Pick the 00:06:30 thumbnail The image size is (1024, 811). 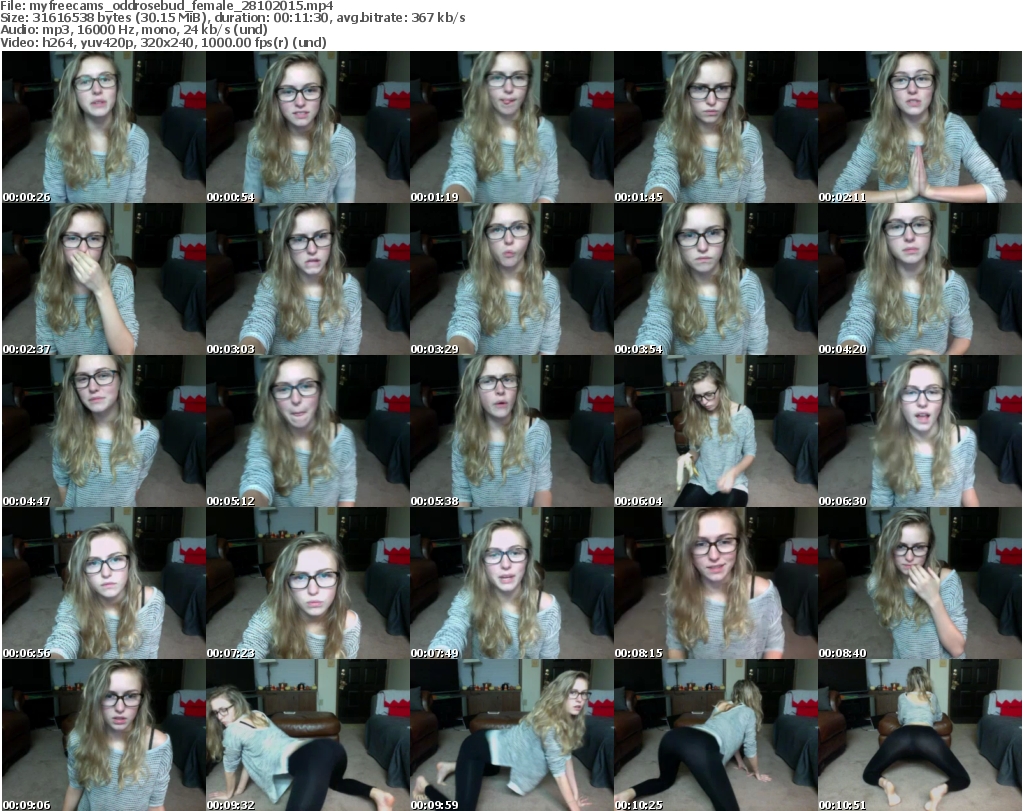[x=920, y=432]
